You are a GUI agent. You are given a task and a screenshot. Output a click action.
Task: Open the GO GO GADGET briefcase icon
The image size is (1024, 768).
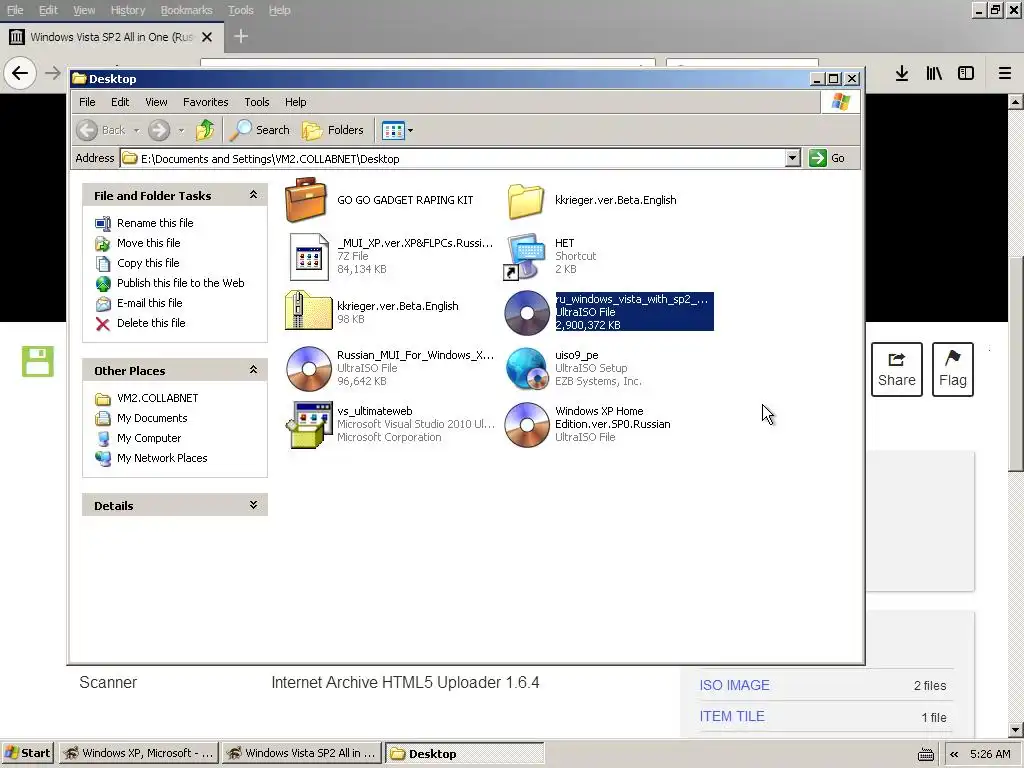(306, 200)
